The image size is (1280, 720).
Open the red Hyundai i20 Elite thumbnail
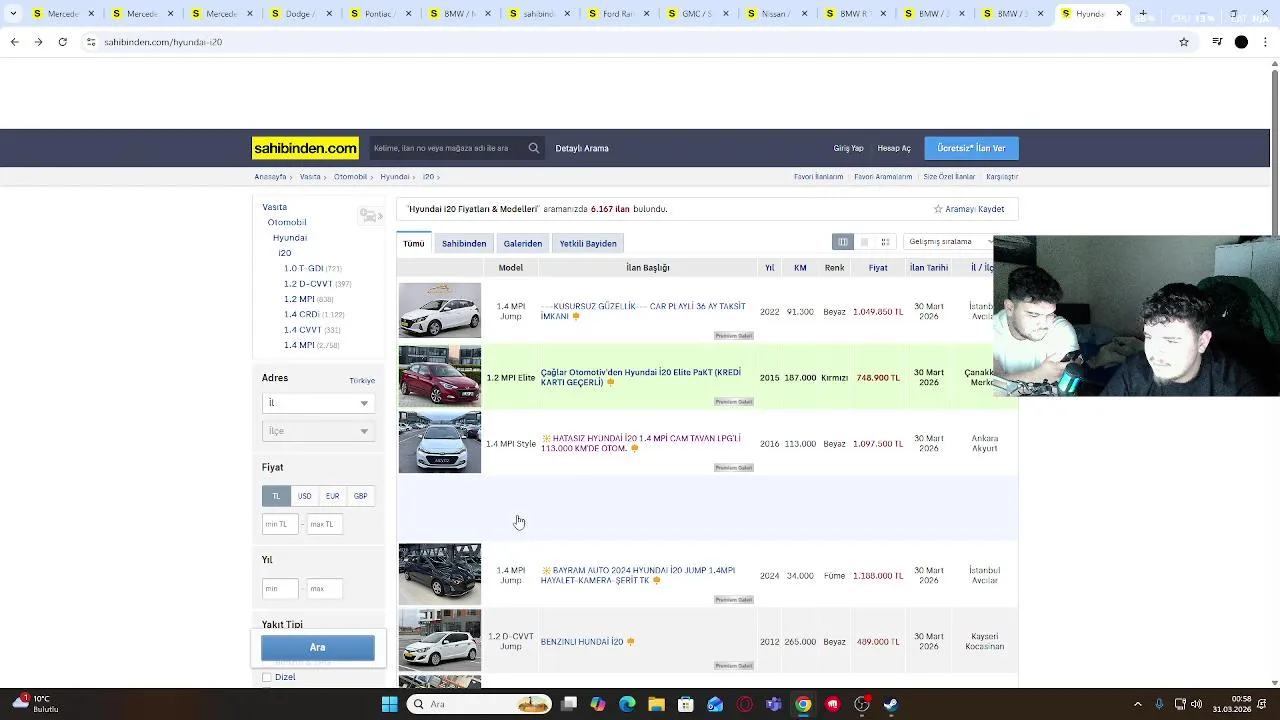click(440, 377)
